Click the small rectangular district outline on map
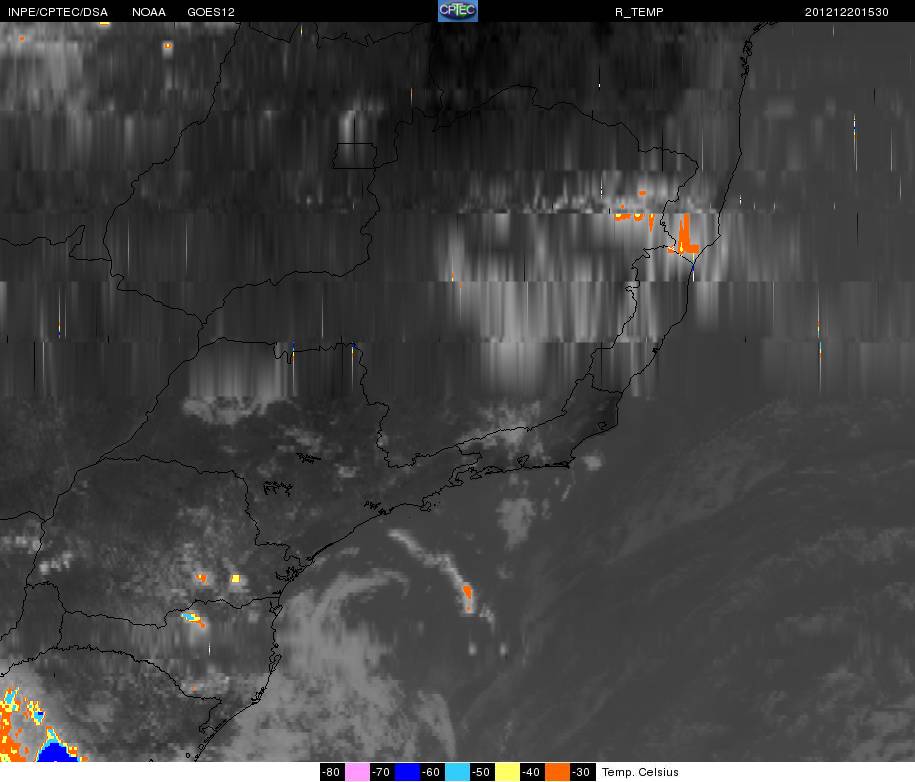915x782 pixels. tap(355, 155)
